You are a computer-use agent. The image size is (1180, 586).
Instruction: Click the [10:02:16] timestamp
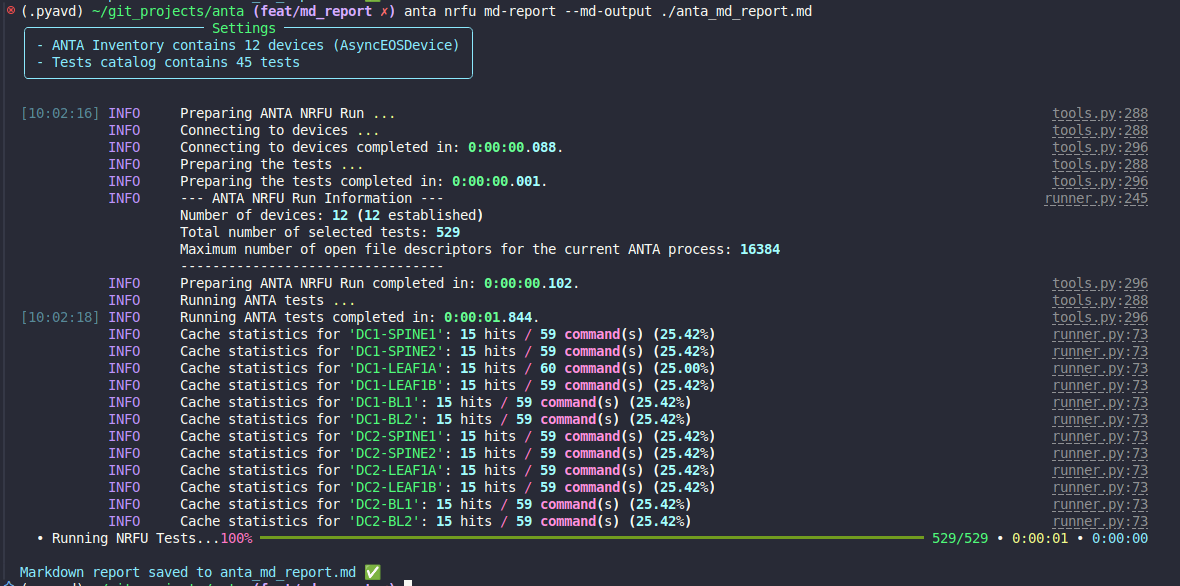point(60,113)
